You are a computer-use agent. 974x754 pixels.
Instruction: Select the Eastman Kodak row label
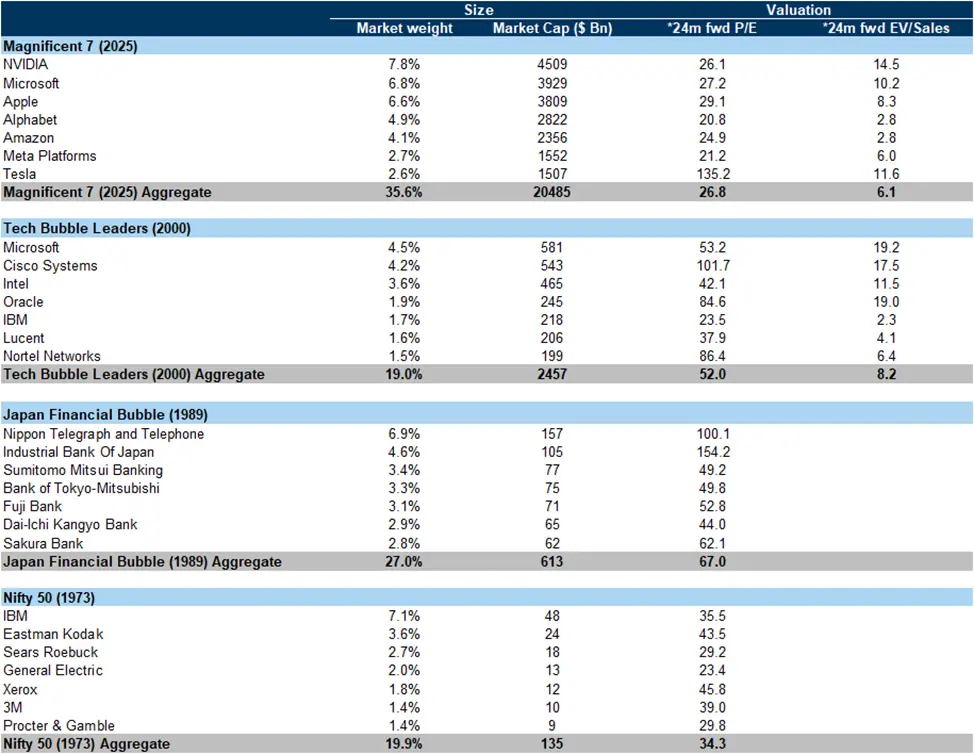(x=53, y=634)
